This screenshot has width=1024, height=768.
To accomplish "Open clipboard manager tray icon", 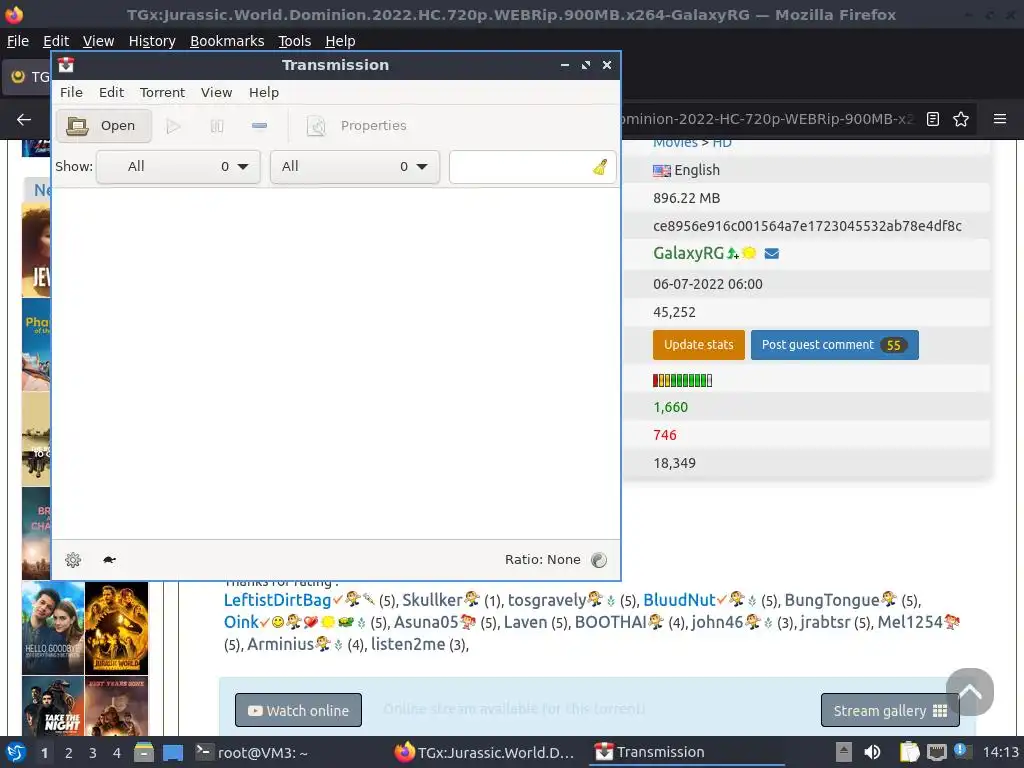I will pyautogui.click(x=909, y=752).
